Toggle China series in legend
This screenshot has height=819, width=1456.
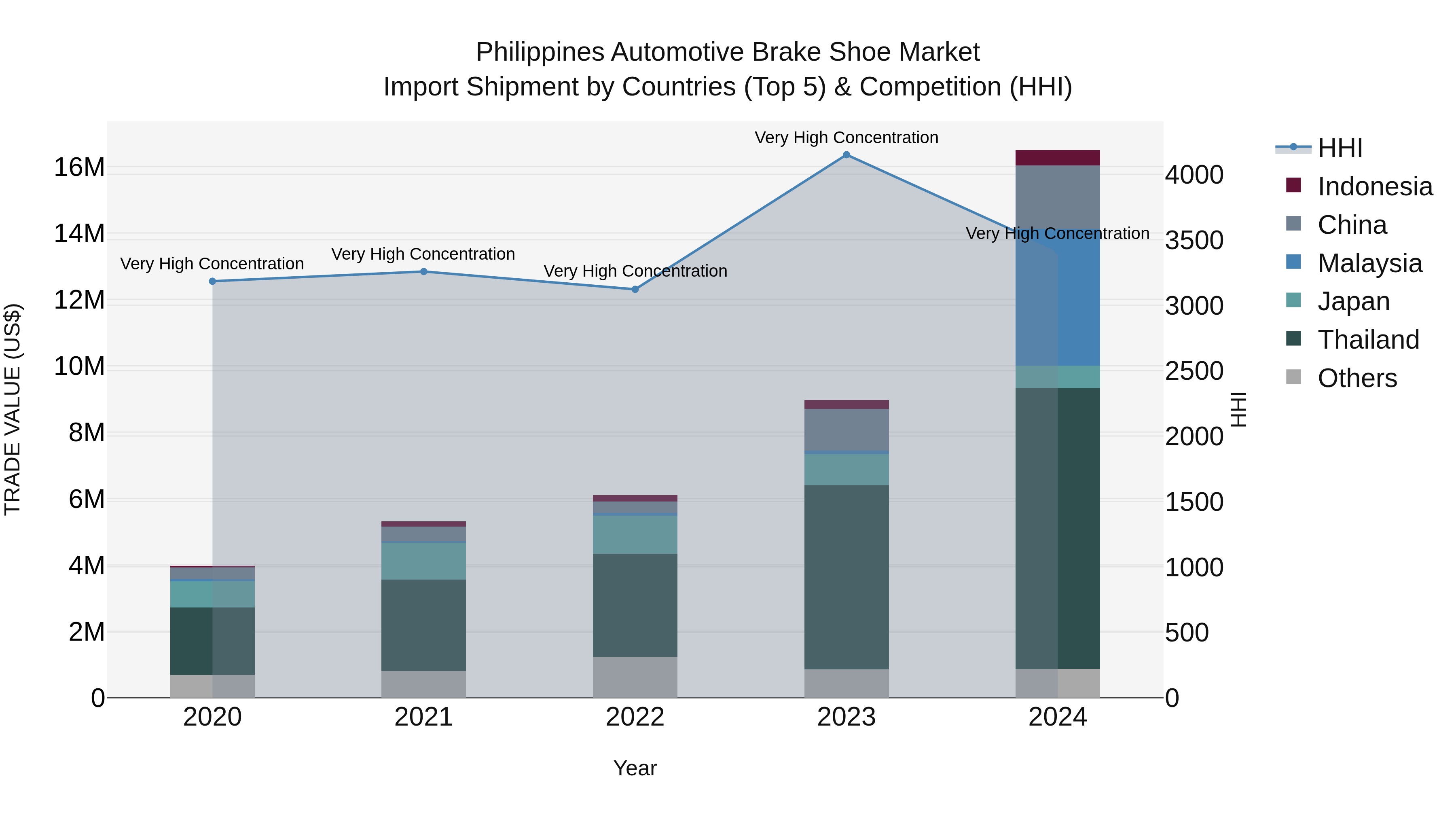click(1336, 225)
